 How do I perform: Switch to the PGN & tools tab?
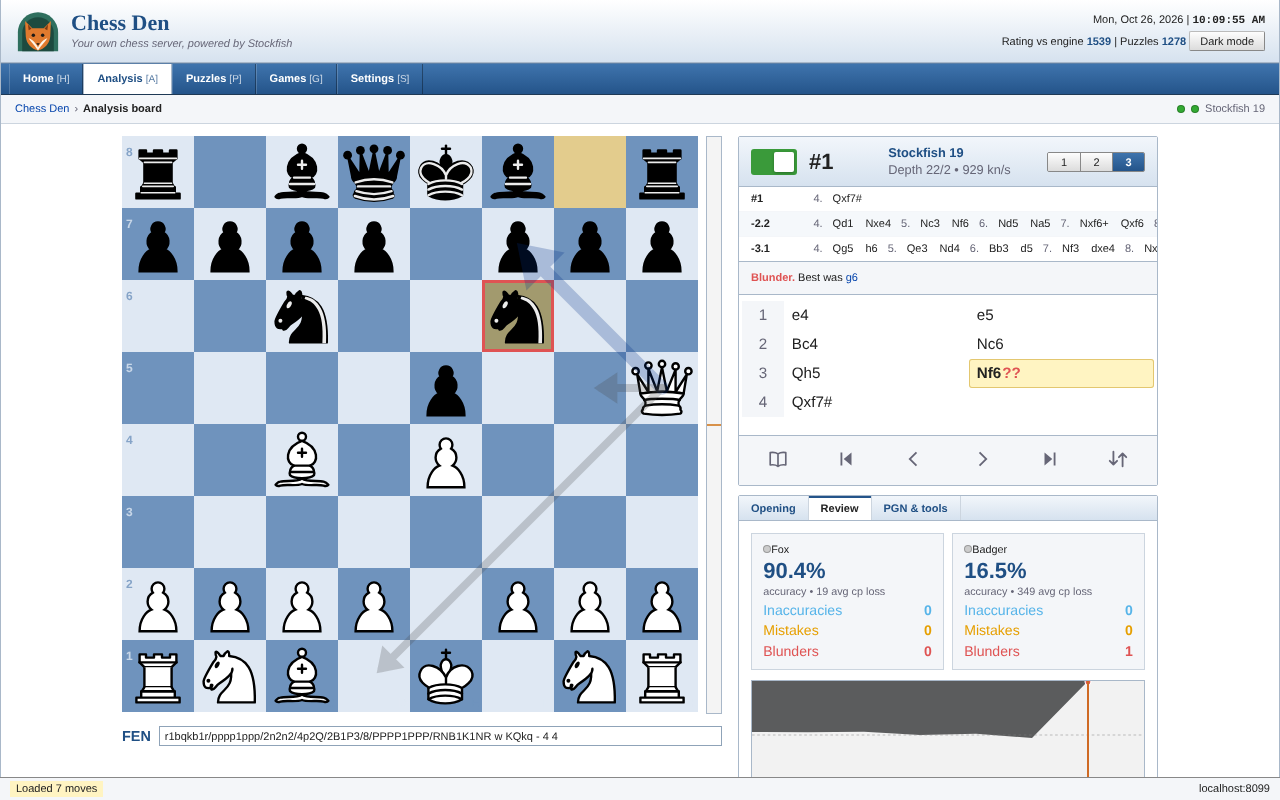[916, 508]
